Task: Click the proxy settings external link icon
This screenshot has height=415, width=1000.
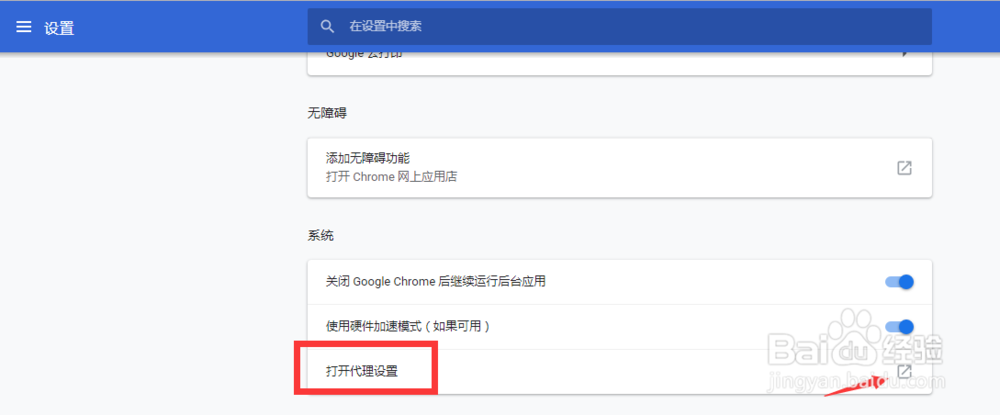Action: click(x=904, y=372)
